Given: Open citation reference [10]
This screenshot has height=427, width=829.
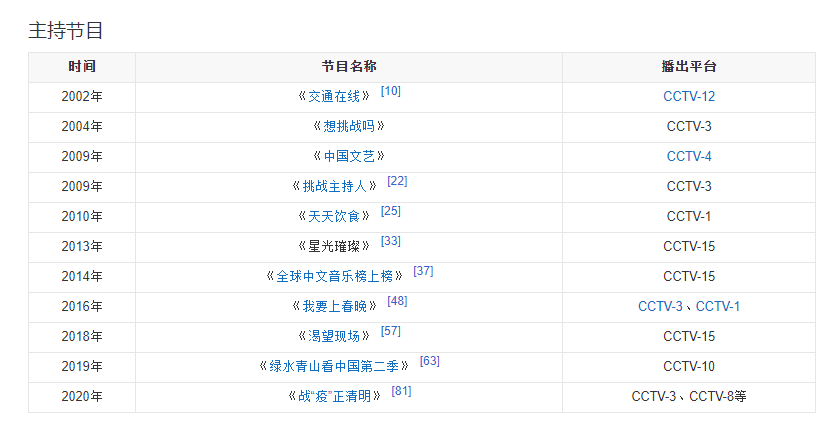Looking at the screenshot, I should point(391,91).
